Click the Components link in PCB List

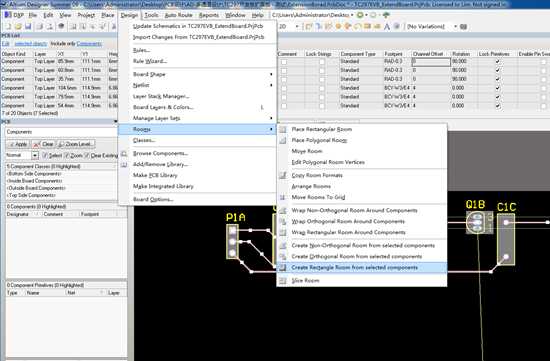coord(89,44)
